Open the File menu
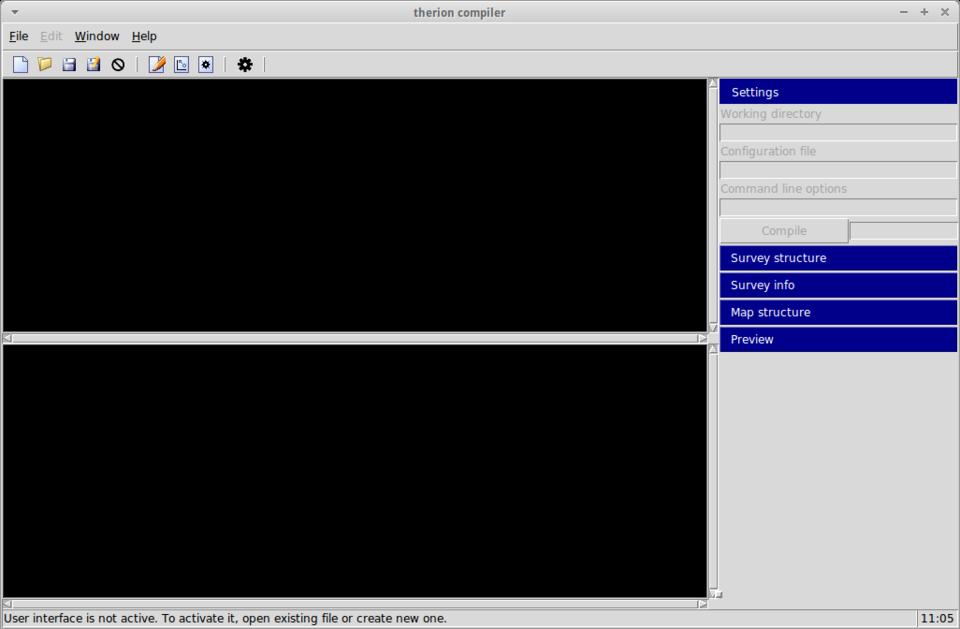Viewport: 960px width, 629px height. point(19,36)
